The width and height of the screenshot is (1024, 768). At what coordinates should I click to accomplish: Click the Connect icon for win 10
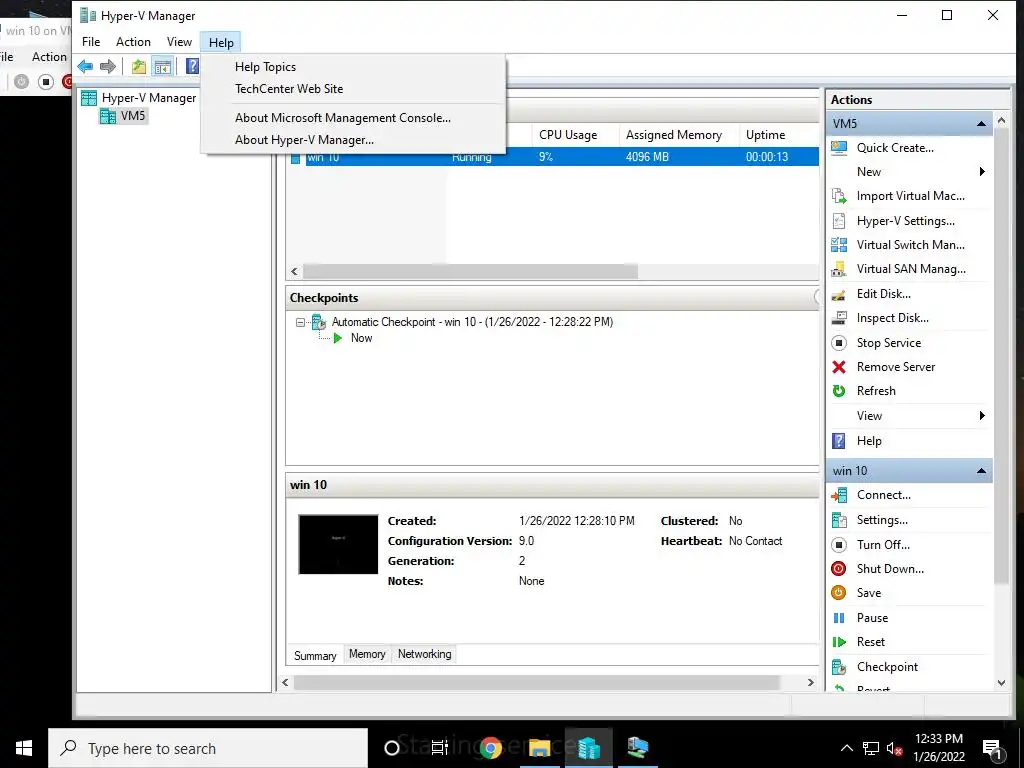click(839, 495)
